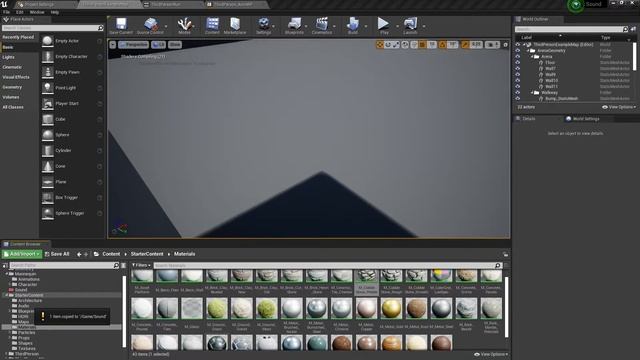Click the Content breadcrumb path
Screen dimensions: 640x360
coord(111,254)
